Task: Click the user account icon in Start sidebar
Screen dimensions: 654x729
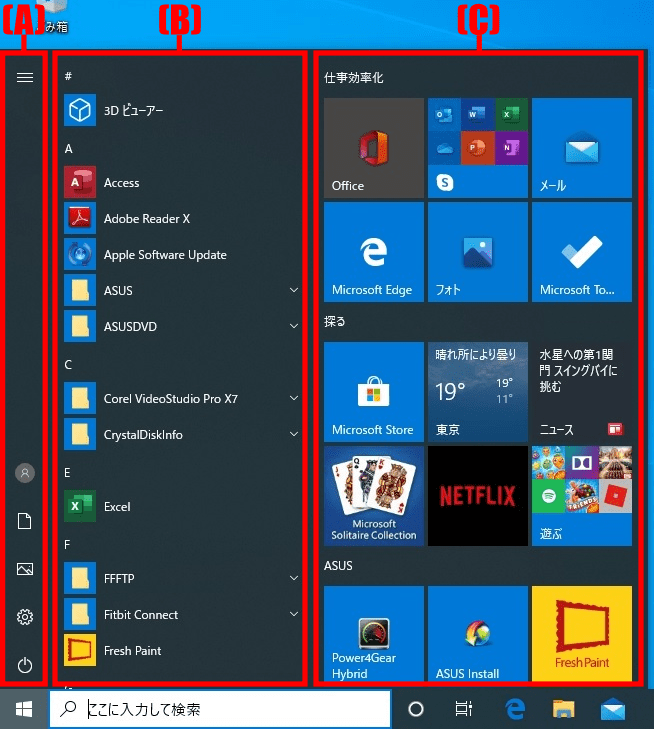Action: pos(25,473)
